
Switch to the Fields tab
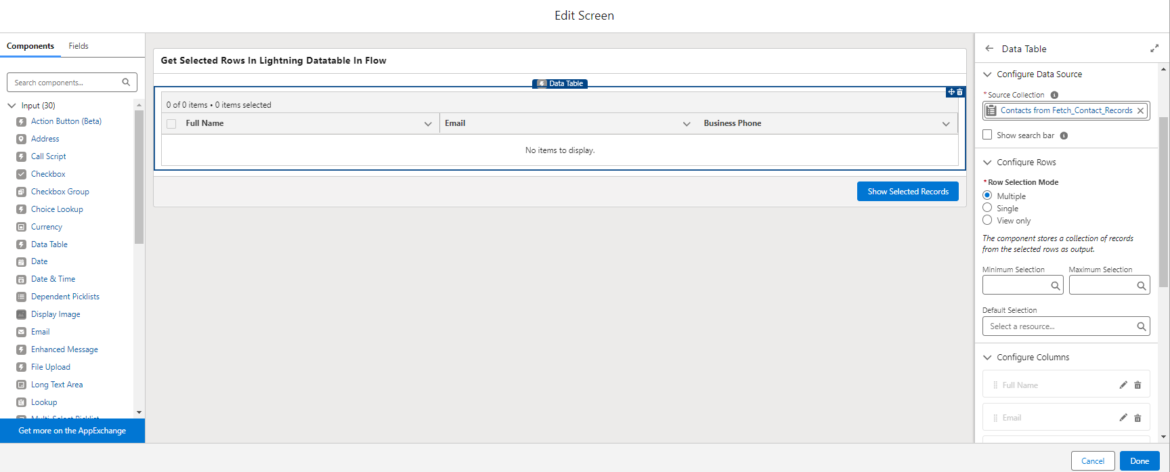point(78,46)
